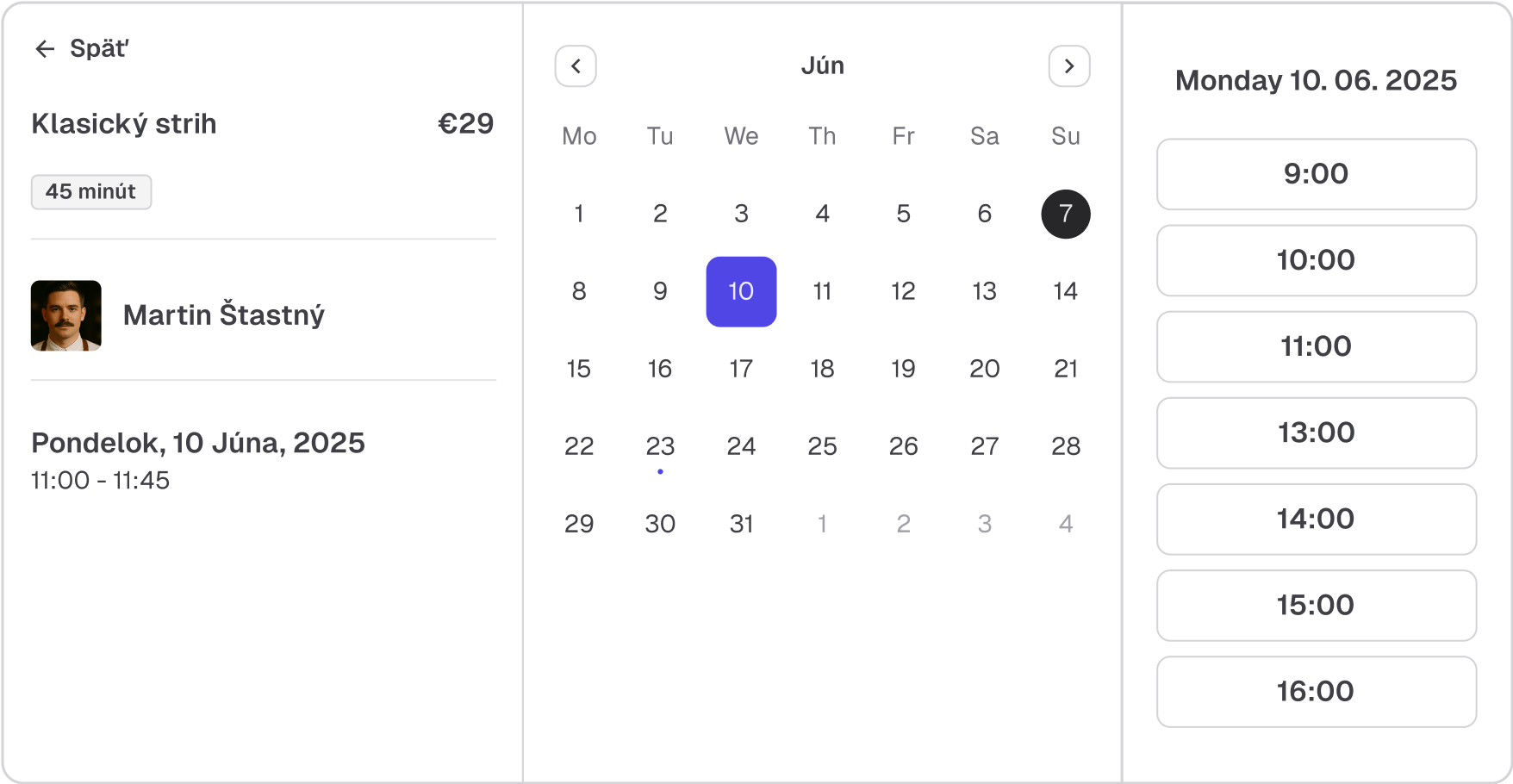The height and width of the screenshot is (784, 1513).
Task: Select the 15:00 time slot
Action: [x=1316, y=605]
